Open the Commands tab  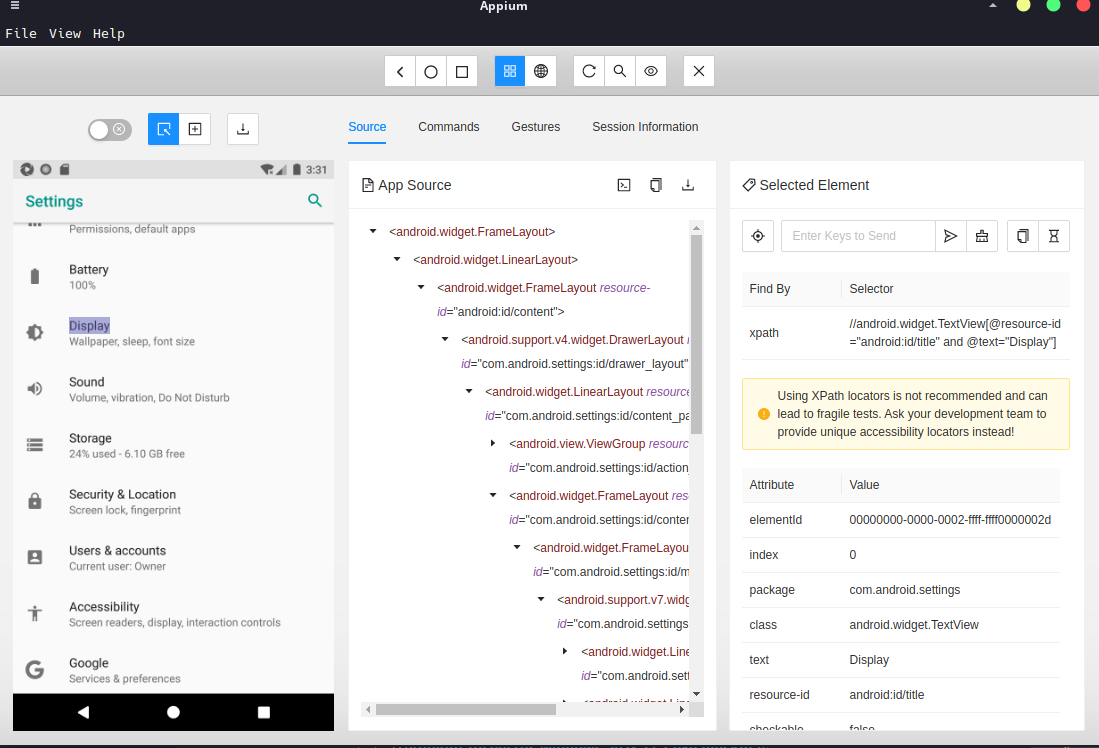pyautogui.click(x=448, y=127)
